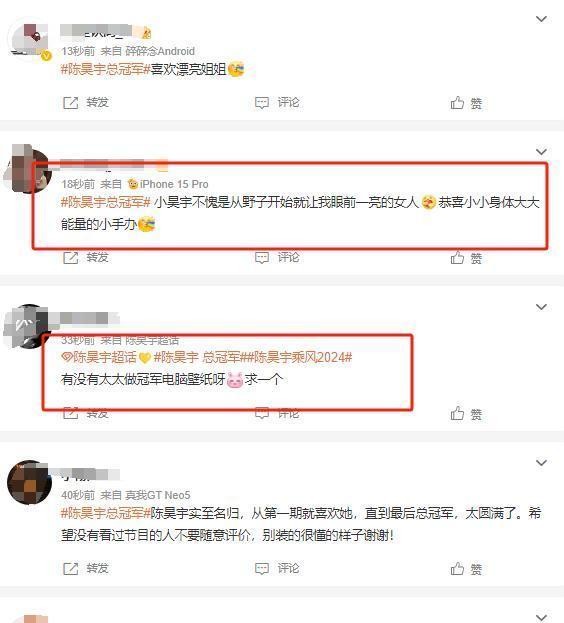Like the 冠军电脑壁纸 post via thumbs-up icon
564x623 pixels.
[457, 414]
